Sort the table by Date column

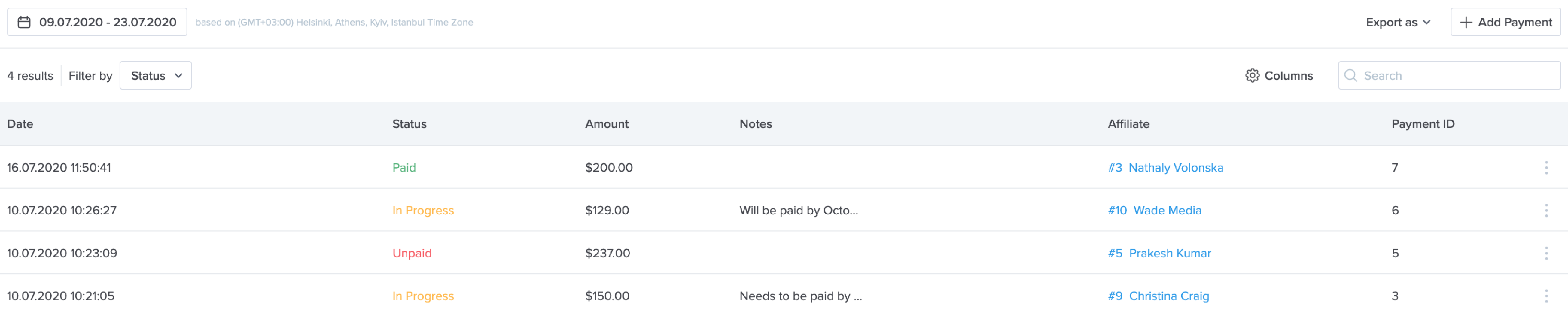pos(20,124)
